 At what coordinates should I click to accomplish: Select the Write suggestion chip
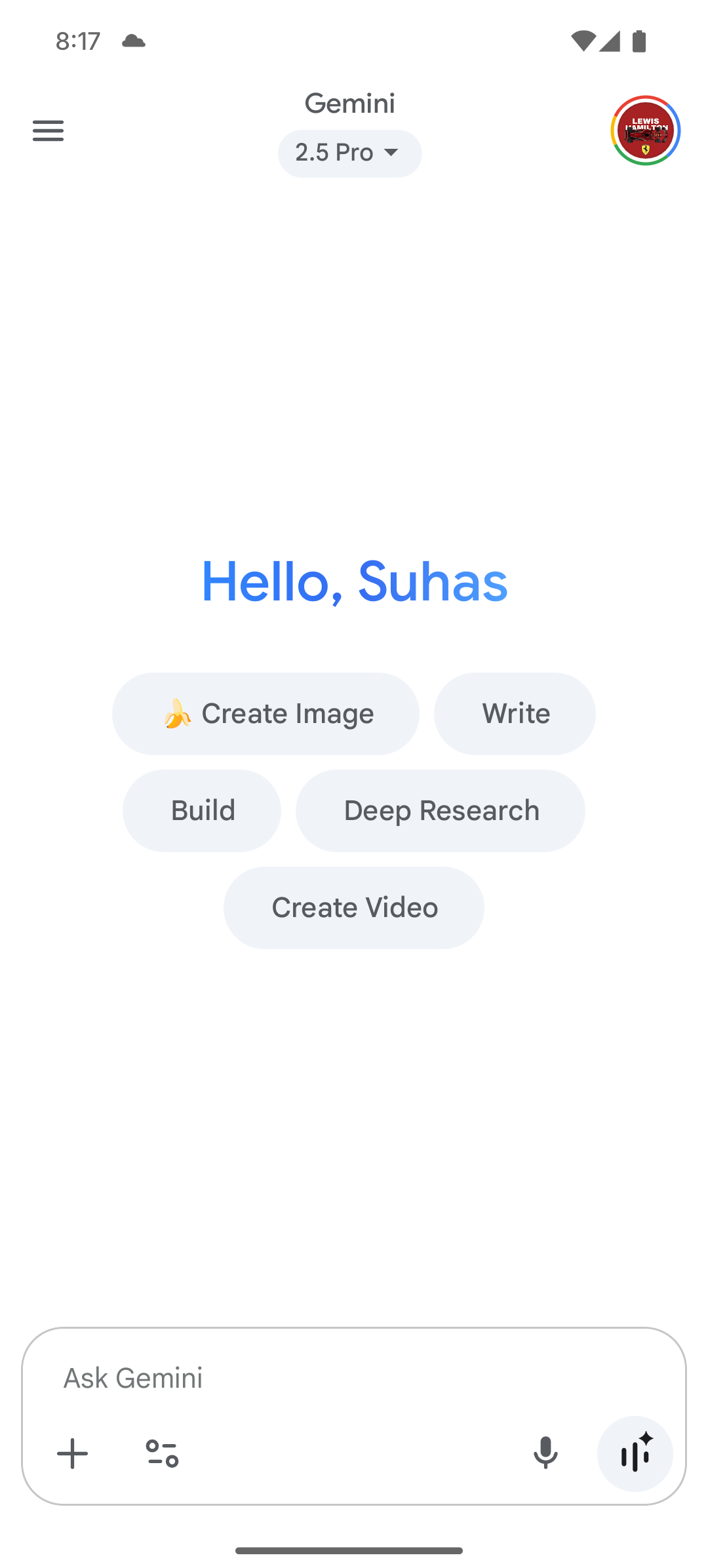click(x=515, y=714)
